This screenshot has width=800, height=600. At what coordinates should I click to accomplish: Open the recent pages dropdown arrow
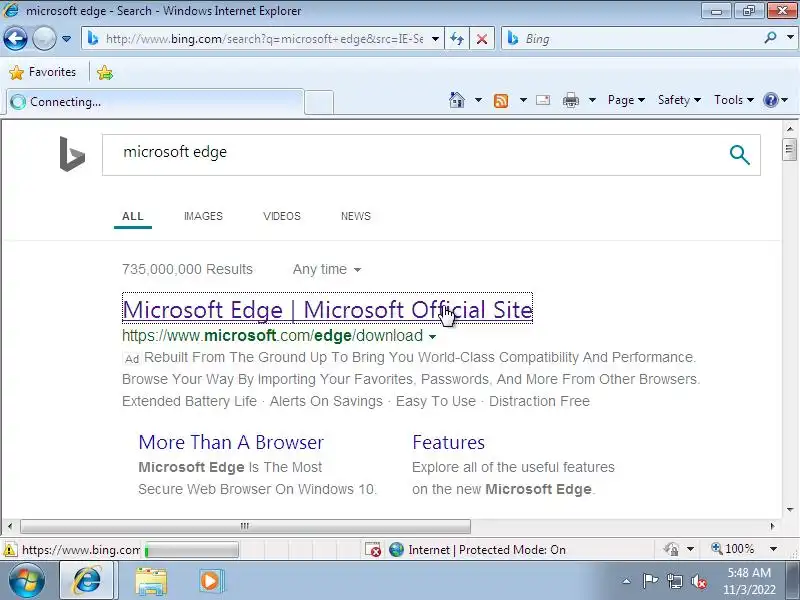[66, 39]
